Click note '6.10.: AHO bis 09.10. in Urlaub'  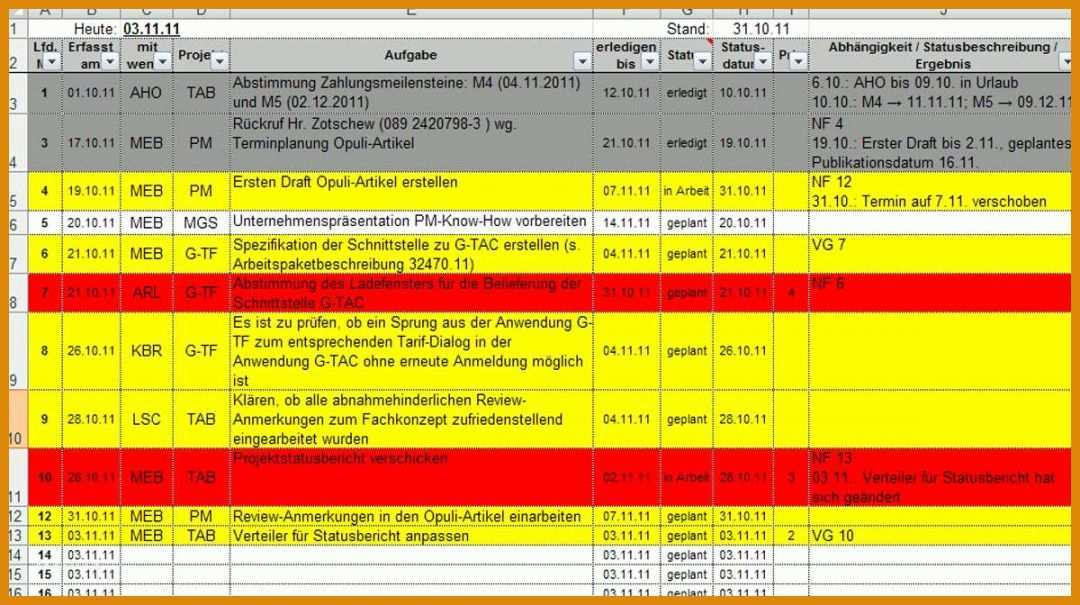coord(914,83)
